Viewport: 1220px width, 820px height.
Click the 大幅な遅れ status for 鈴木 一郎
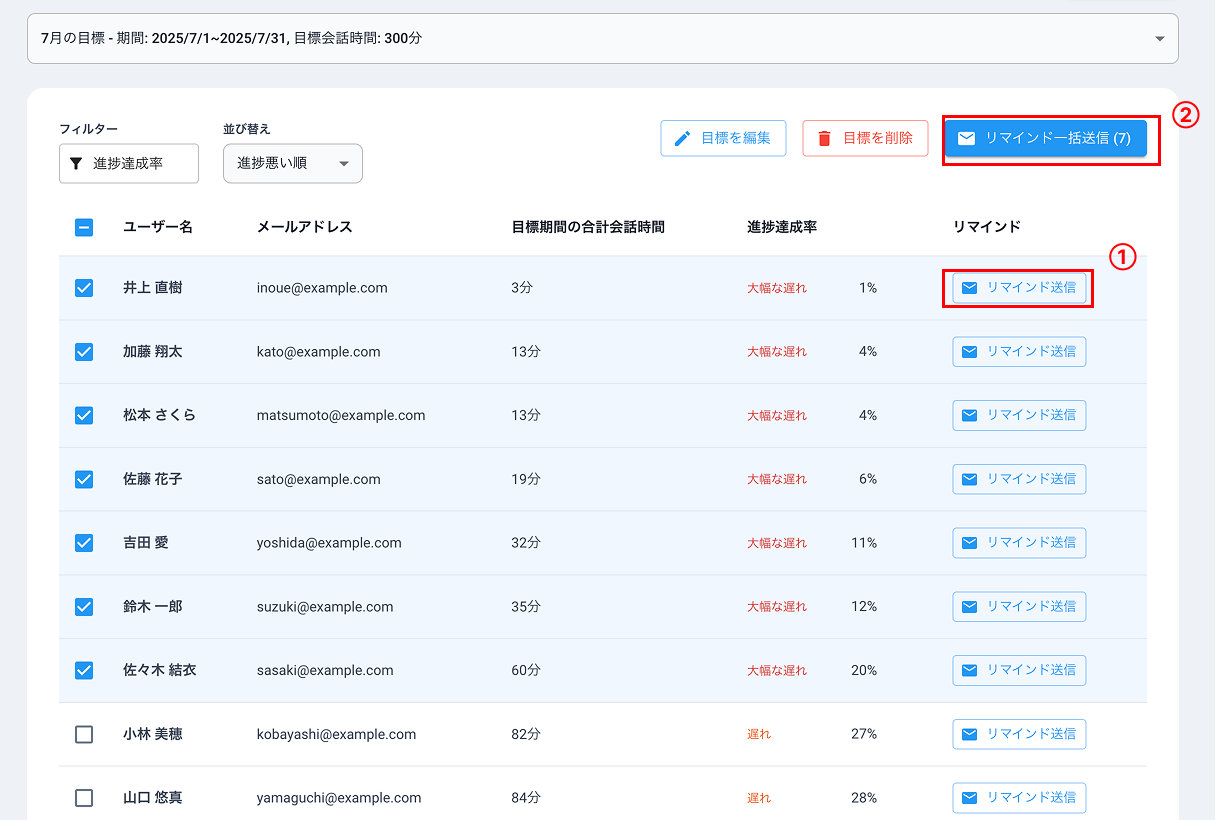click(777, 607)
